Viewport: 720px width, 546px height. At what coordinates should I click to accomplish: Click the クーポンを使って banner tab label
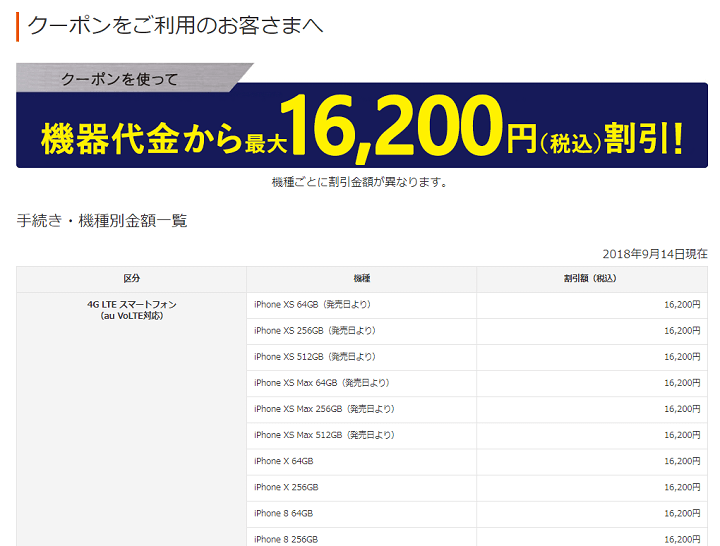(120, 79)
